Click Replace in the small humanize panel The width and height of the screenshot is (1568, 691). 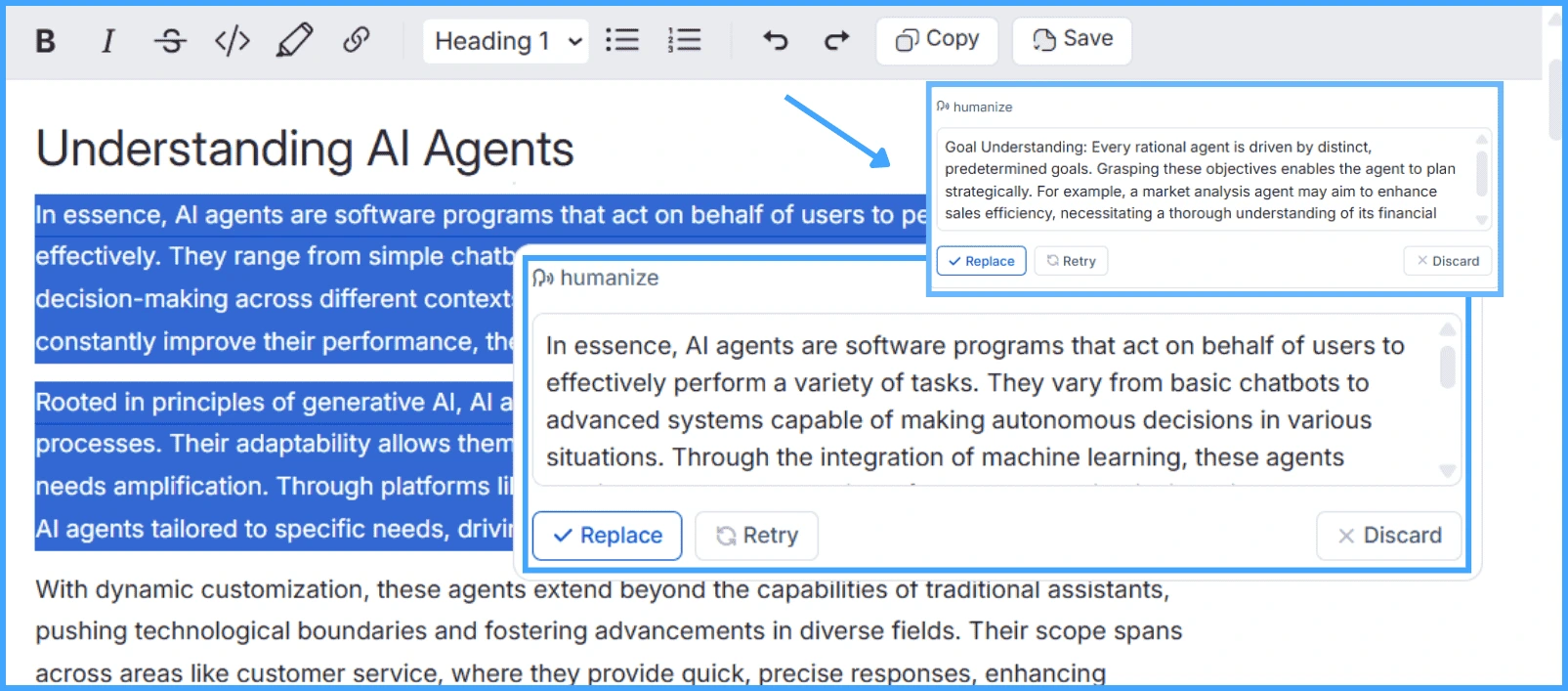pyautogui.click(x=981, y=261)
